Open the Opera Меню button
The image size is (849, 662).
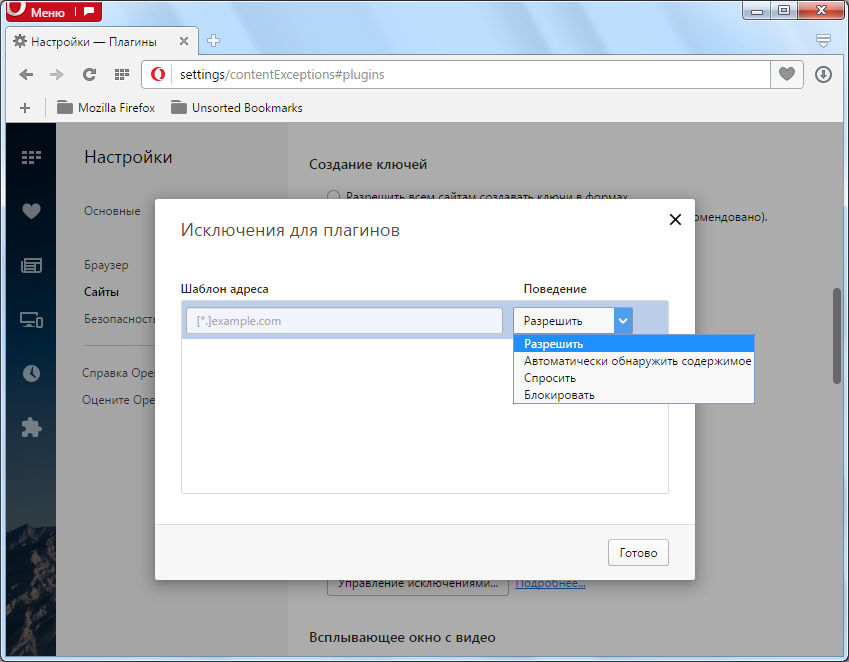coord(40,11)
